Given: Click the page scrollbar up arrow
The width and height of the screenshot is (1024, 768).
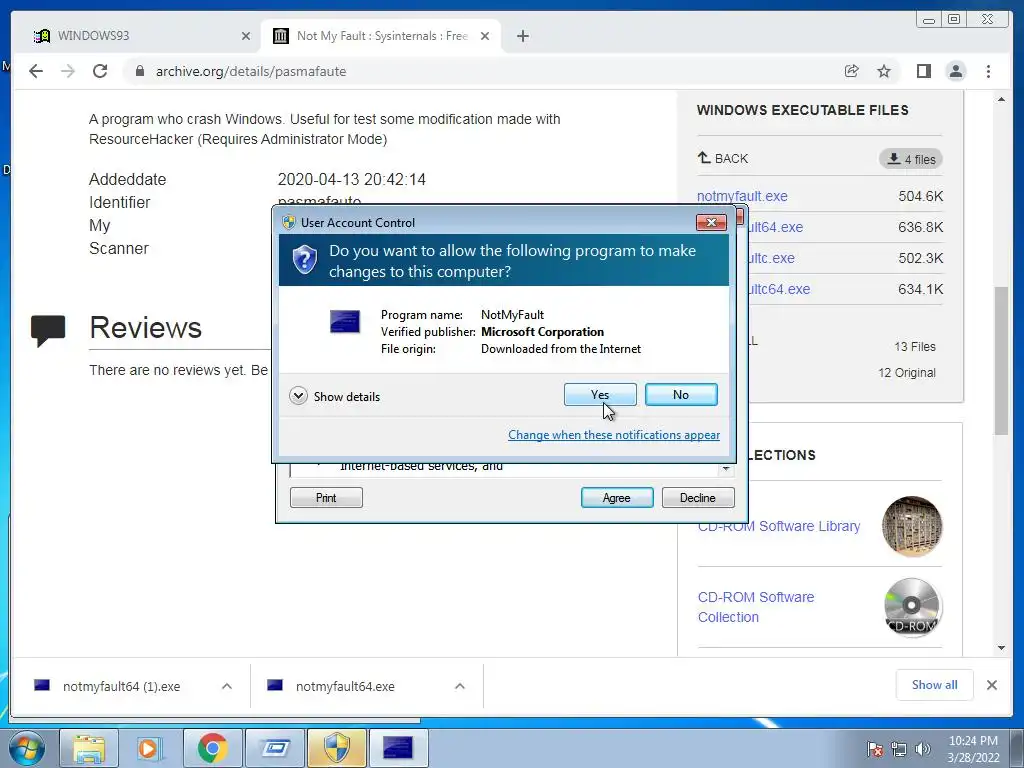Looking at the screenshot, I should 1001,99.
